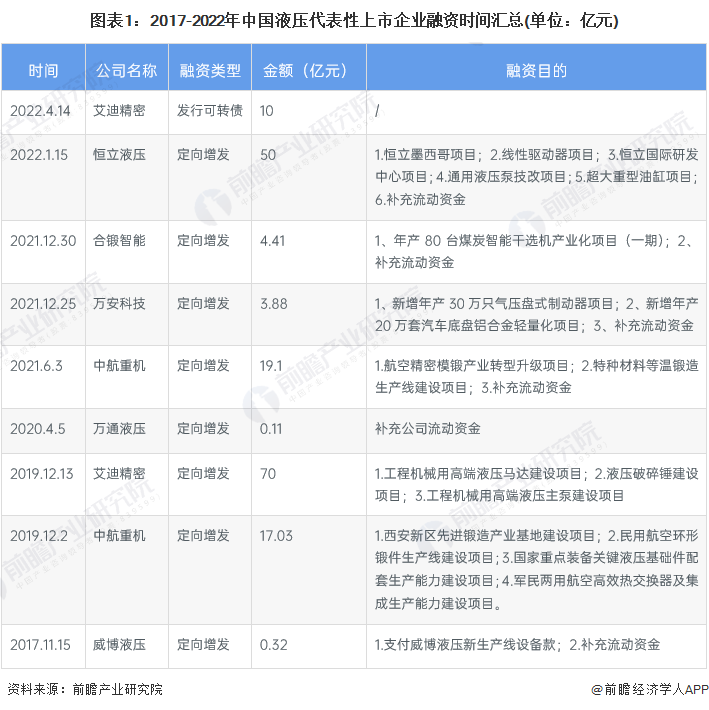Click the purpose text starting 1.恒立墨西哥项目
The image size is (709, 710).
click(x=537, y=177)
